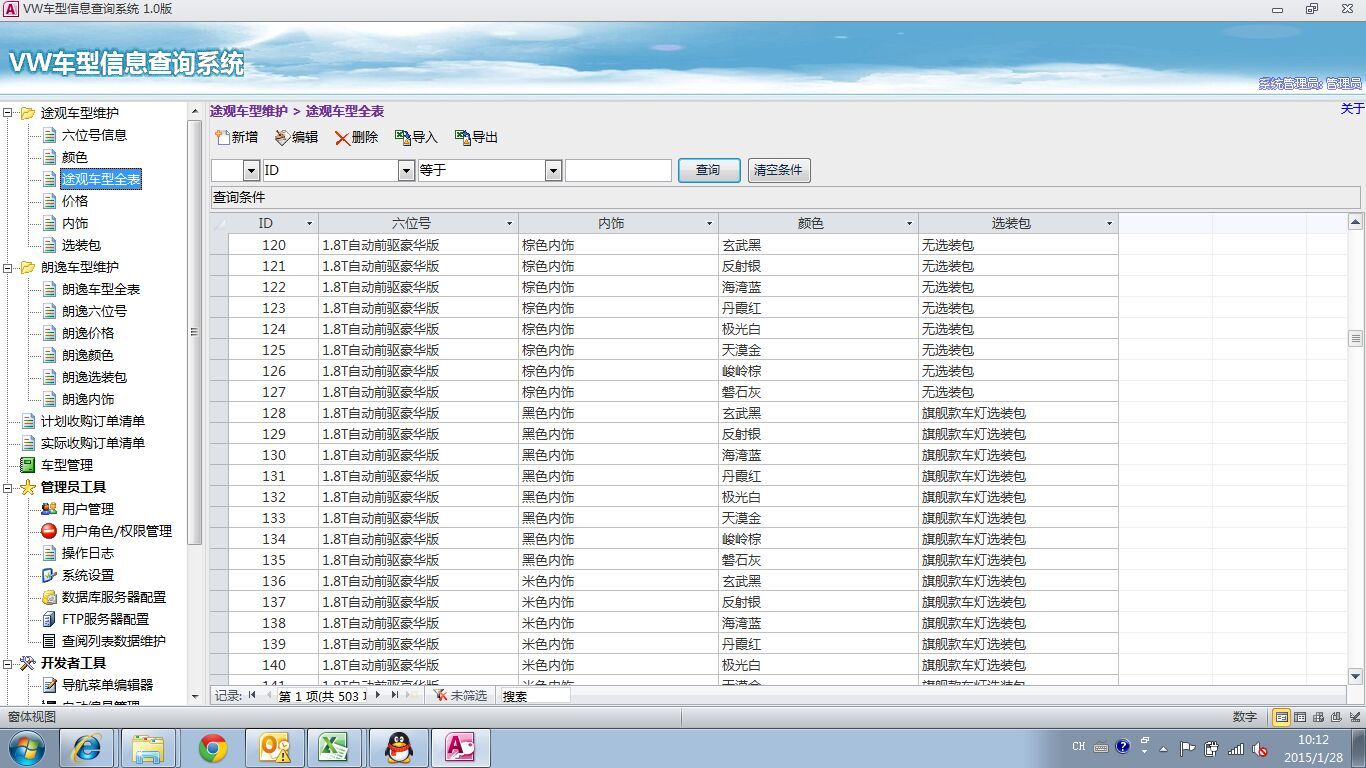Click the green 车型管理 icon
Image resolution: width=1366 pixels, height=768 pixels.
28,465
